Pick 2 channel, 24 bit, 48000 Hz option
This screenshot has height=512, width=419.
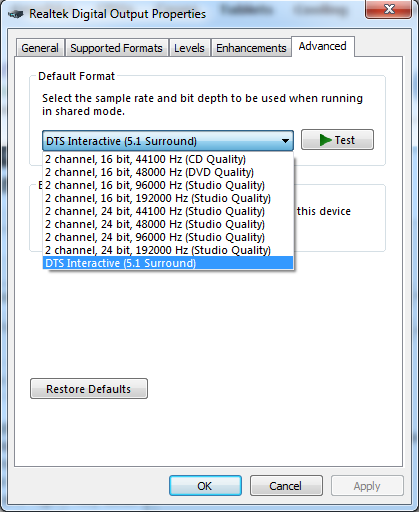pos(168,224)
